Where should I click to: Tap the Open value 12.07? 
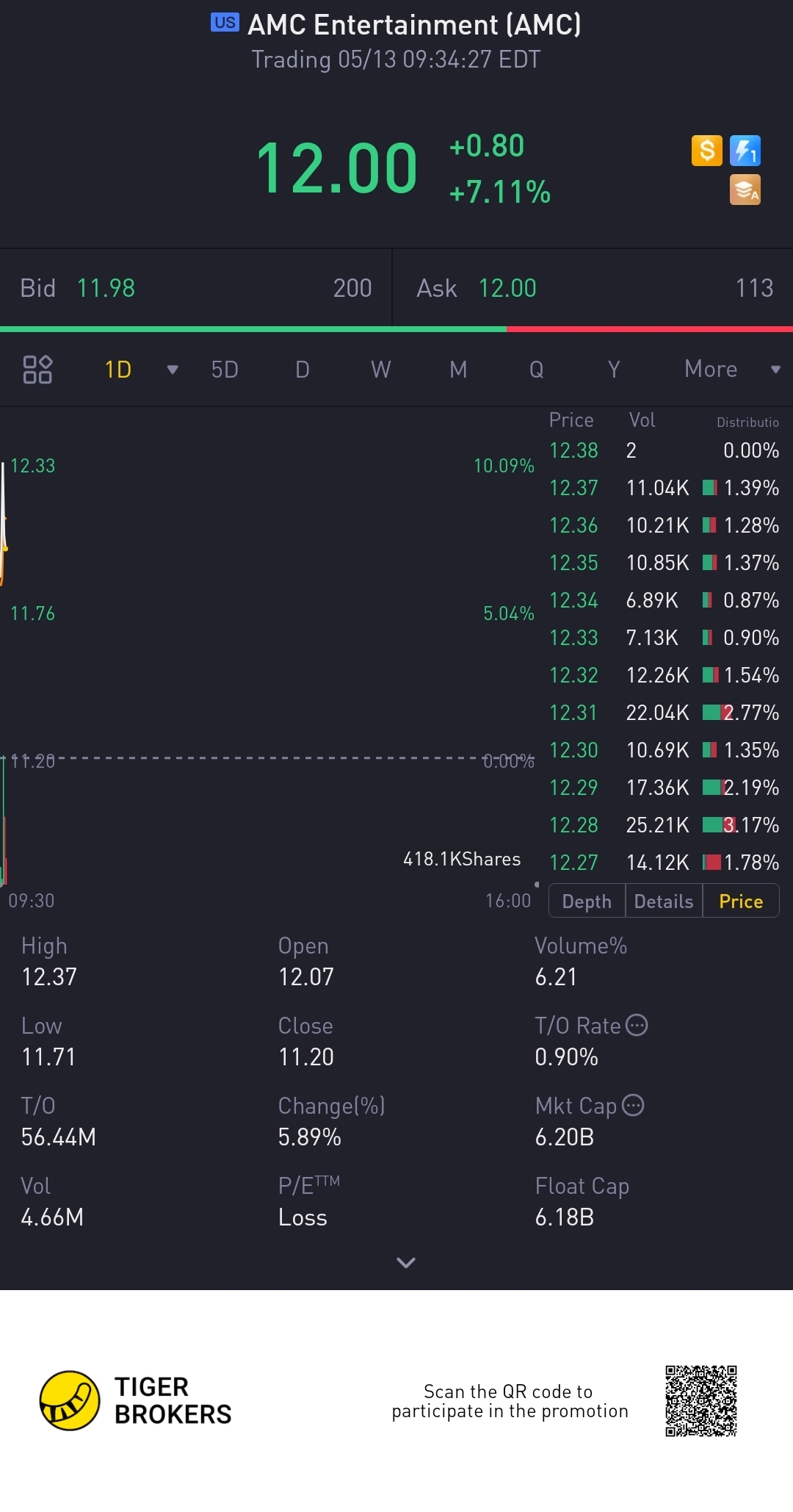click(x=306, y=977)
